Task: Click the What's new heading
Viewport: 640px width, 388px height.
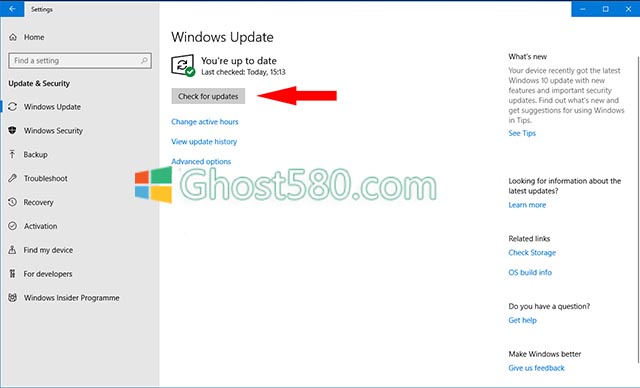Action: (x=528, y=57)
